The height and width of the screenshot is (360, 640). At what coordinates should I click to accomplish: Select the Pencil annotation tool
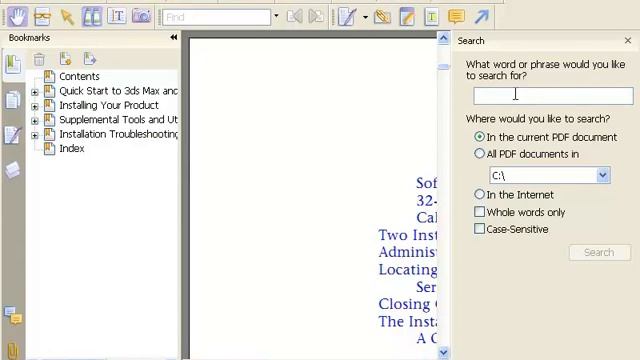347,17
